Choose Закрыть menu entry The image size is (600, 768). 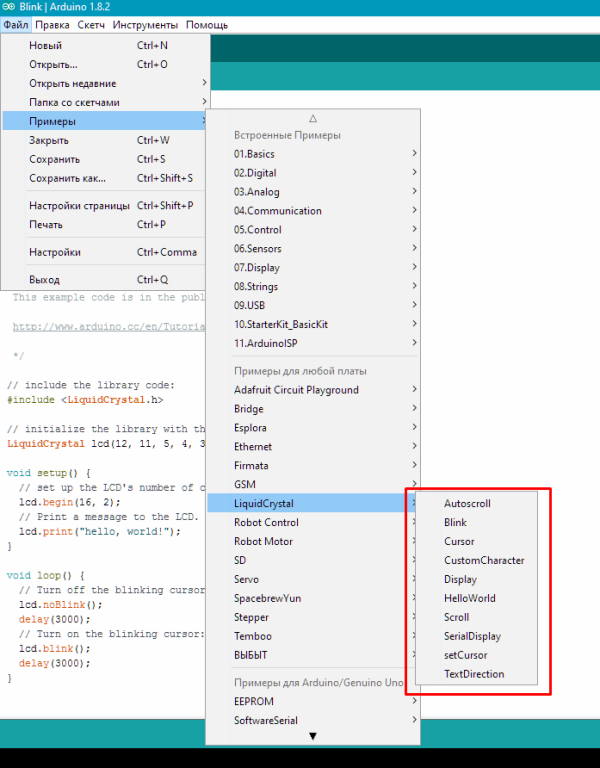pos(106,140)
